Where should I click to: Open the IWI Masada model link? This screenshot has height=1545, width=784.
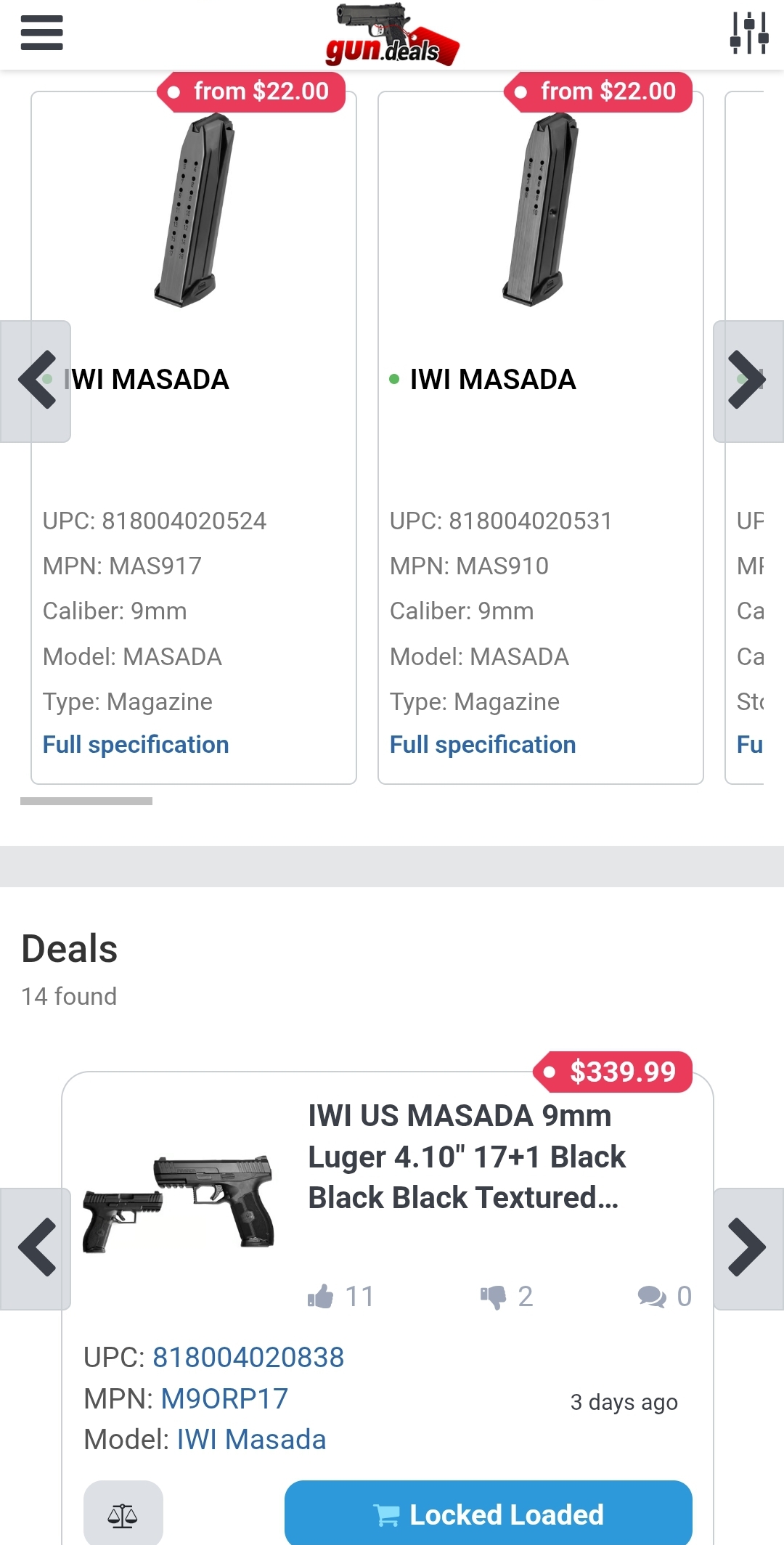pos(251,1439)
